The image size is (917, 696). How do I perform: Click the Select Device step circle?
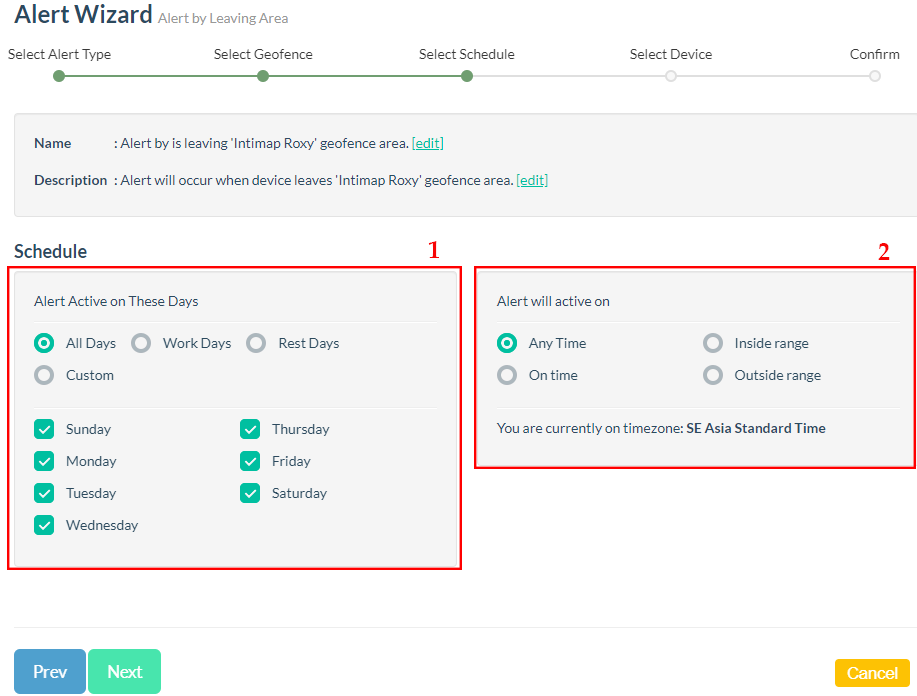(671, 76)
